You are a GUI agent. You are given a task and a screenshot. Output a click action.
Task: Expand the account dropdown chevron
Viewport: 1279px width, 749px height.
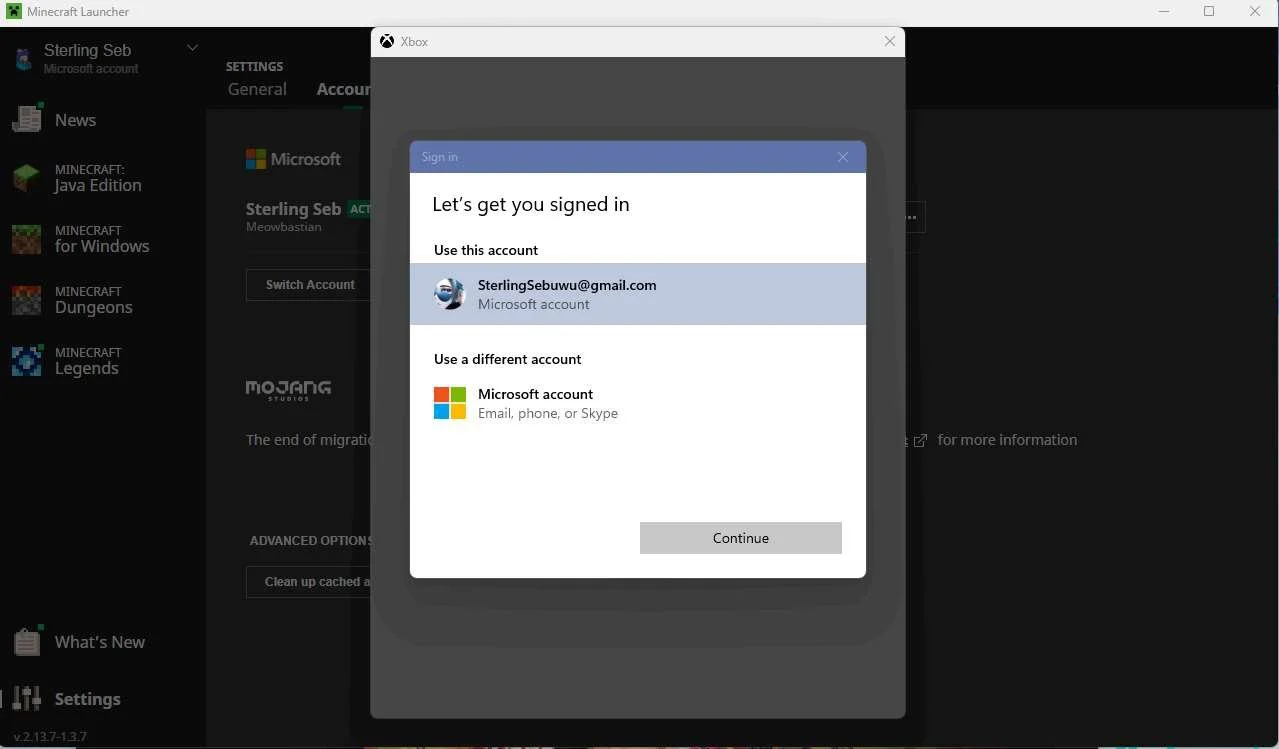(193, 48)
